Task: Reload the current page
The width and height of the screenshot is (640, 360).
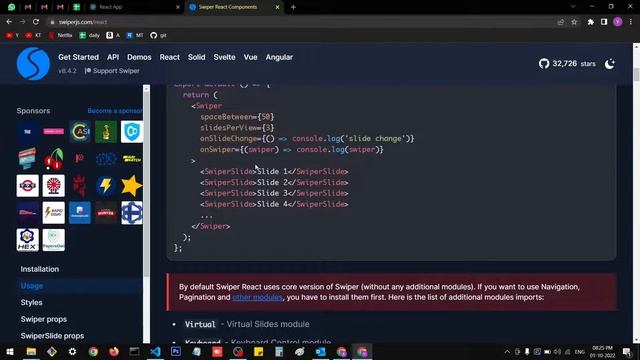Action: [x=36, y=22]
